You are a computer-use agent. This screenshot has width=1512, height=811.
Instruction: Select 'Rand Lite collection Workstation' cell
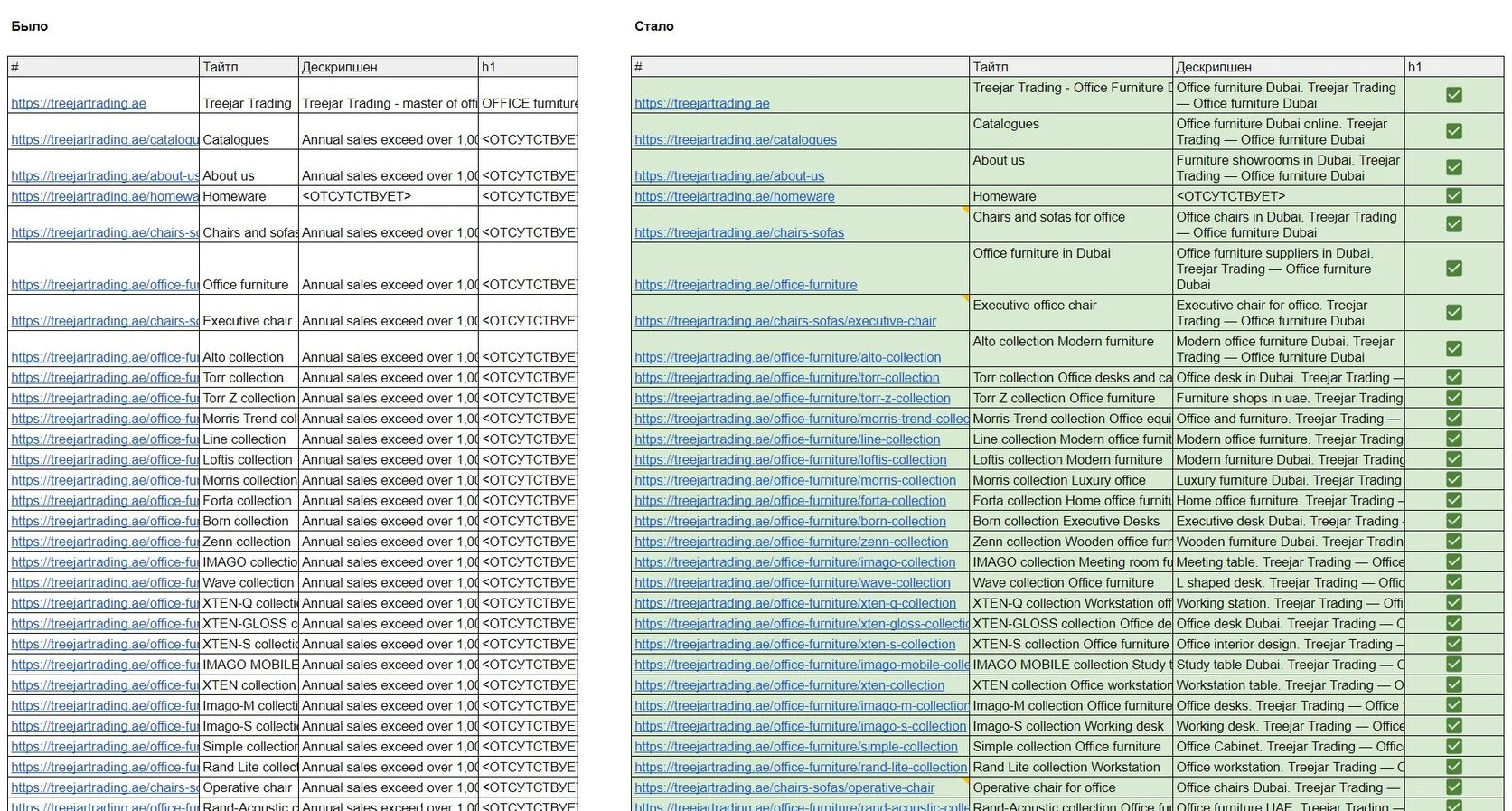click(x=1071, y=767)
